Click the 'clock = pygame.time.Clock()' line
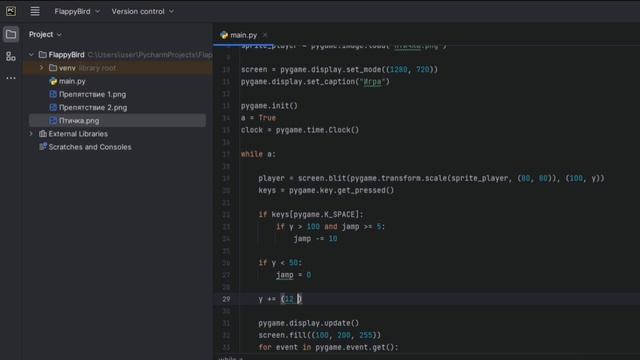This screenshot has height=360, width=640. 300,130
